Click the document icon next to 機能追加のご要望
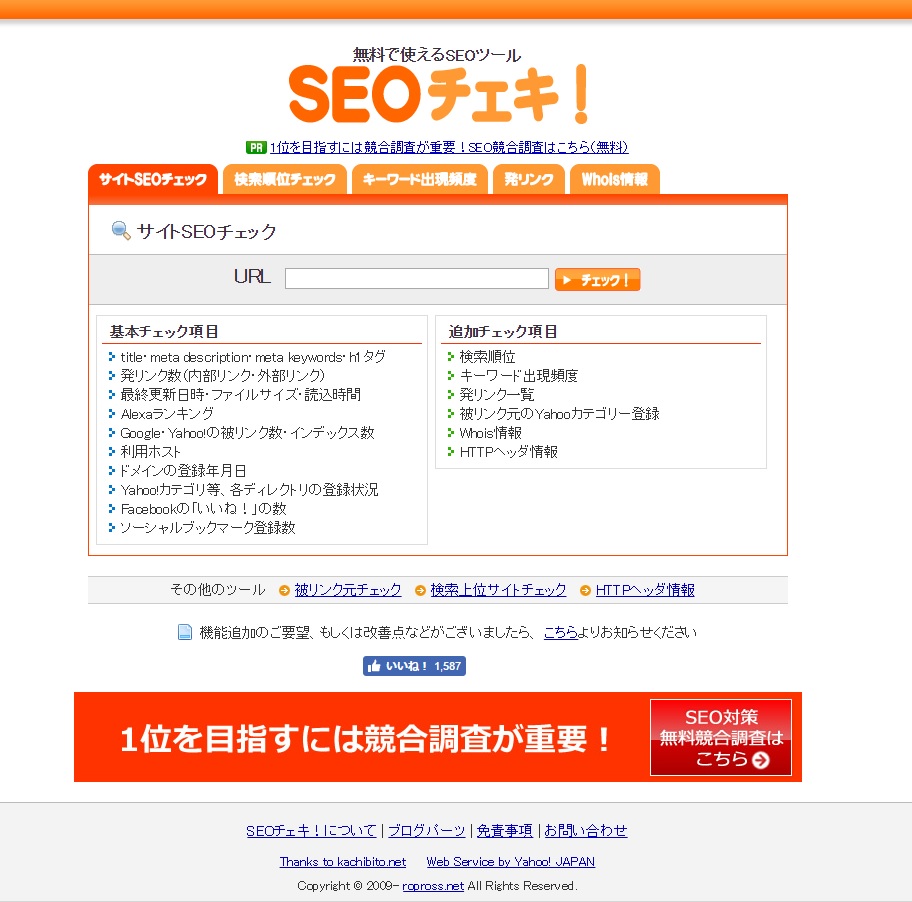Image resolution: width=912 pixels, height=902 pixels. (x=185, y=632)
